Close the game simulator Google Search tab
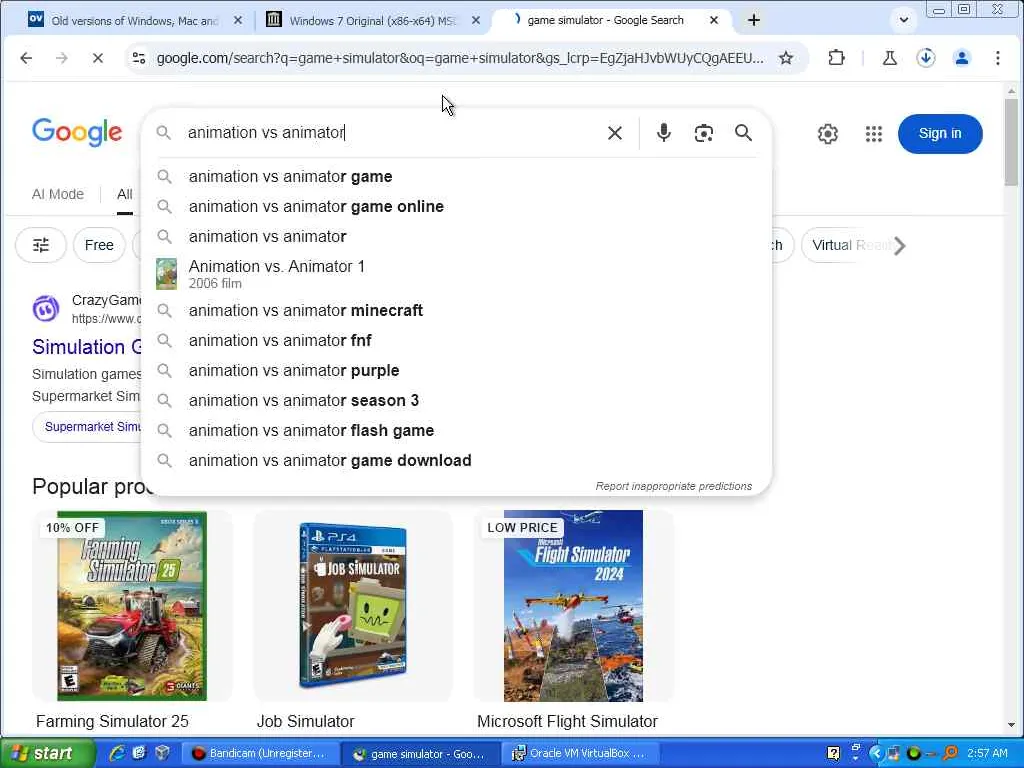 [x=714, y=20]
